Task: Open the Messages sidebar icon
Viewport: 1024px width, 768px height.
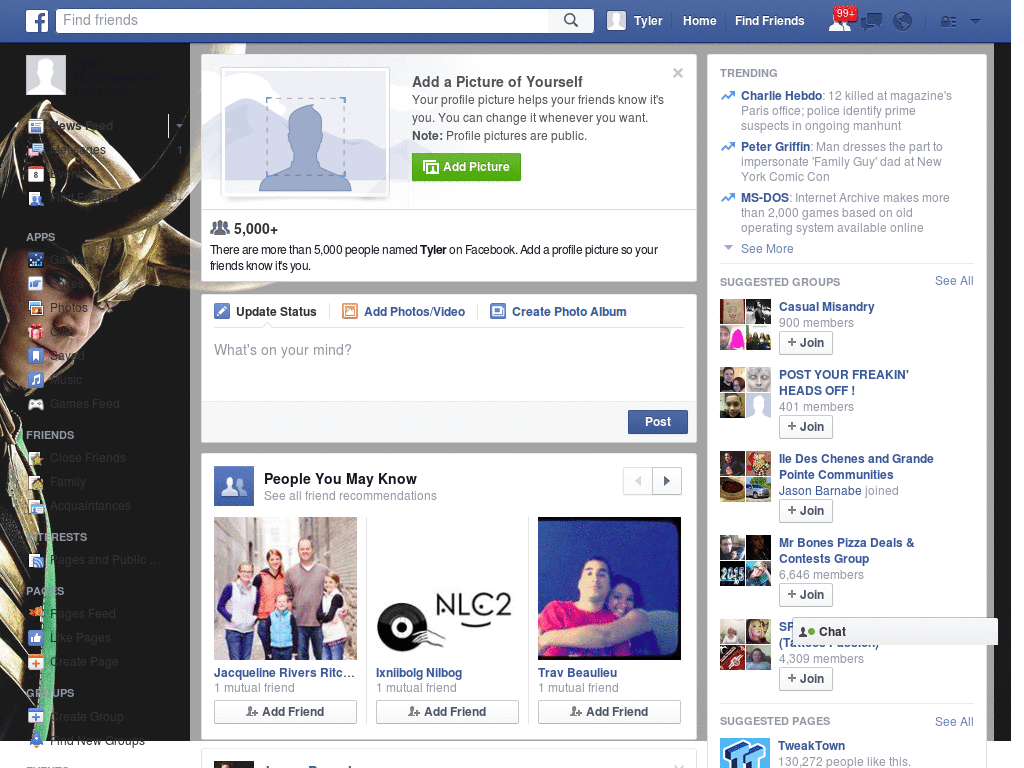Action: point(36,150)
